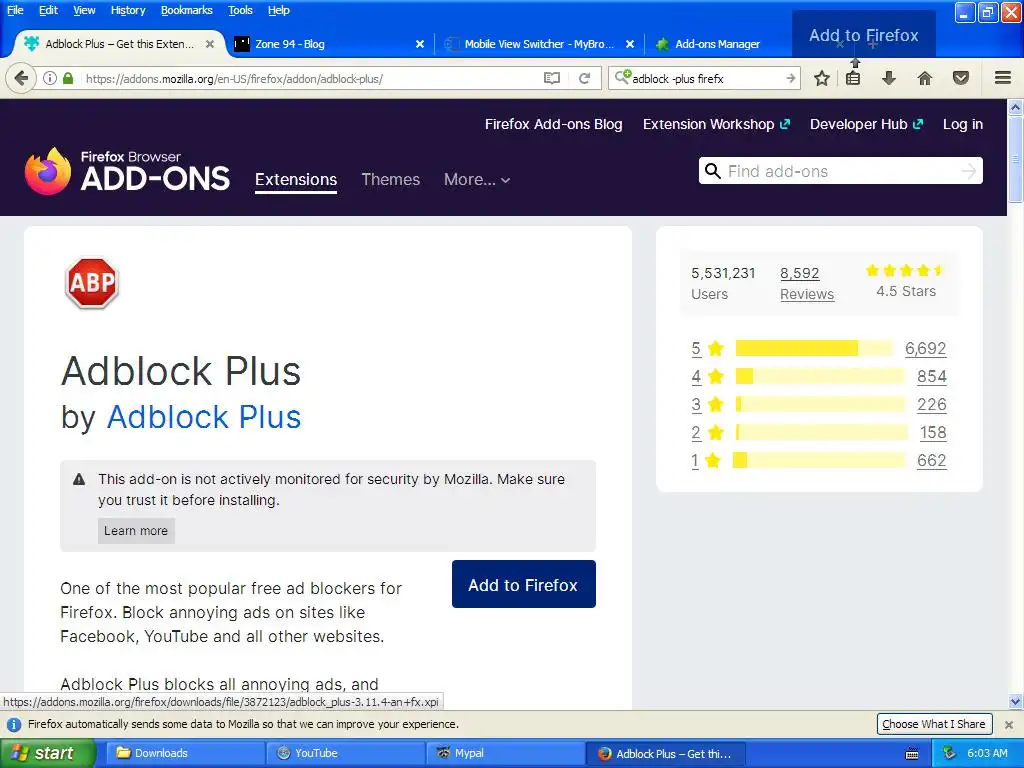
Task: Close the Zone 94 - Blog tab
Action: point(420,44)
